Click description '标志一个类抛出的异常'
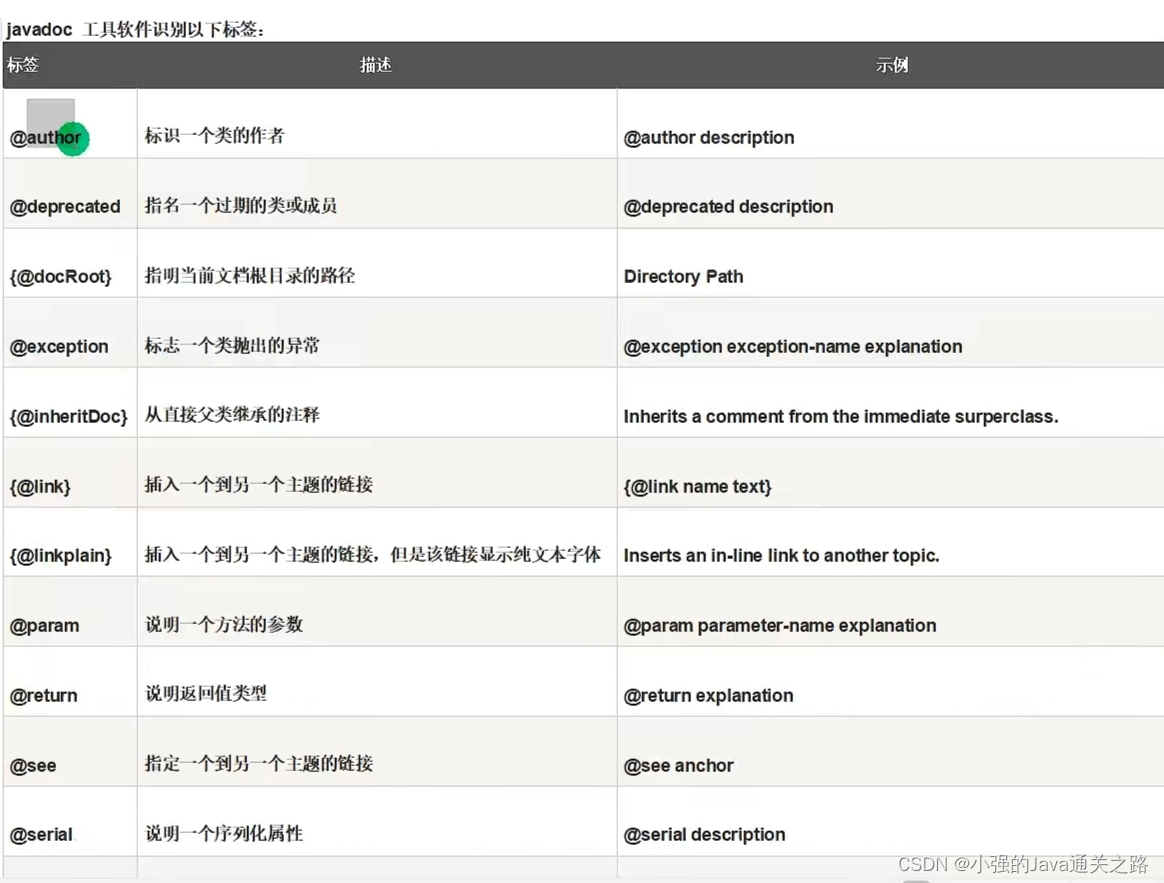This screenshot has height=883, width=1164. tap(232, 345)
